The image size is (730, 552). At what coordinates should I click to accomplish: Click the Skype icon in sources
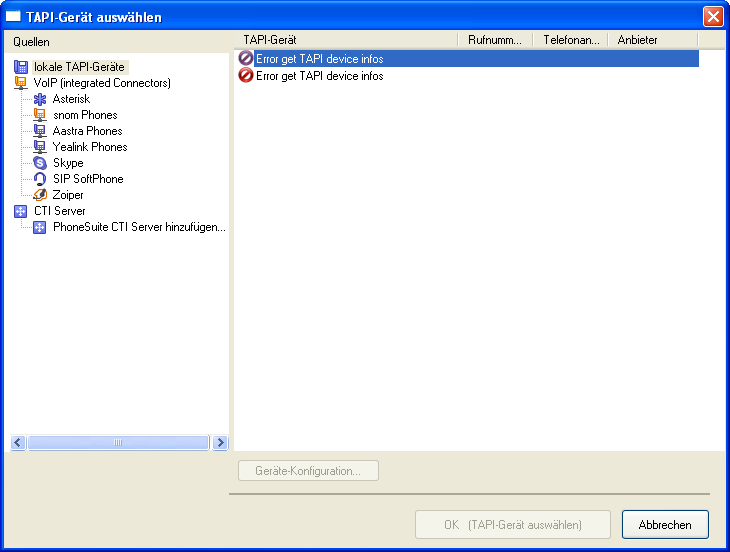(x=40, y=163)
